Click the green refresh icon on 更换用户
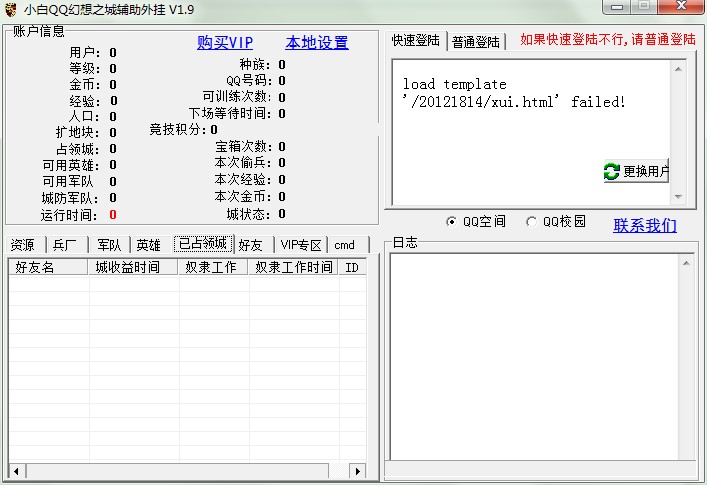 click(611, 171)
